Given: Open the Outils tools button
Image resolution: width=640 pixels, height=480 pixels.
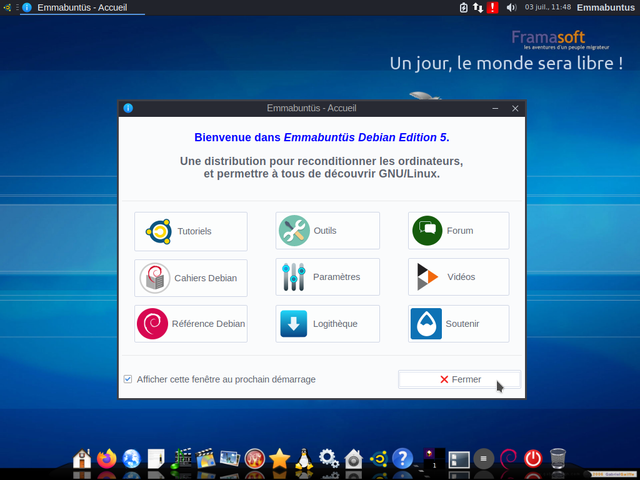Looking at the screenshot, I should coord(327,231).
